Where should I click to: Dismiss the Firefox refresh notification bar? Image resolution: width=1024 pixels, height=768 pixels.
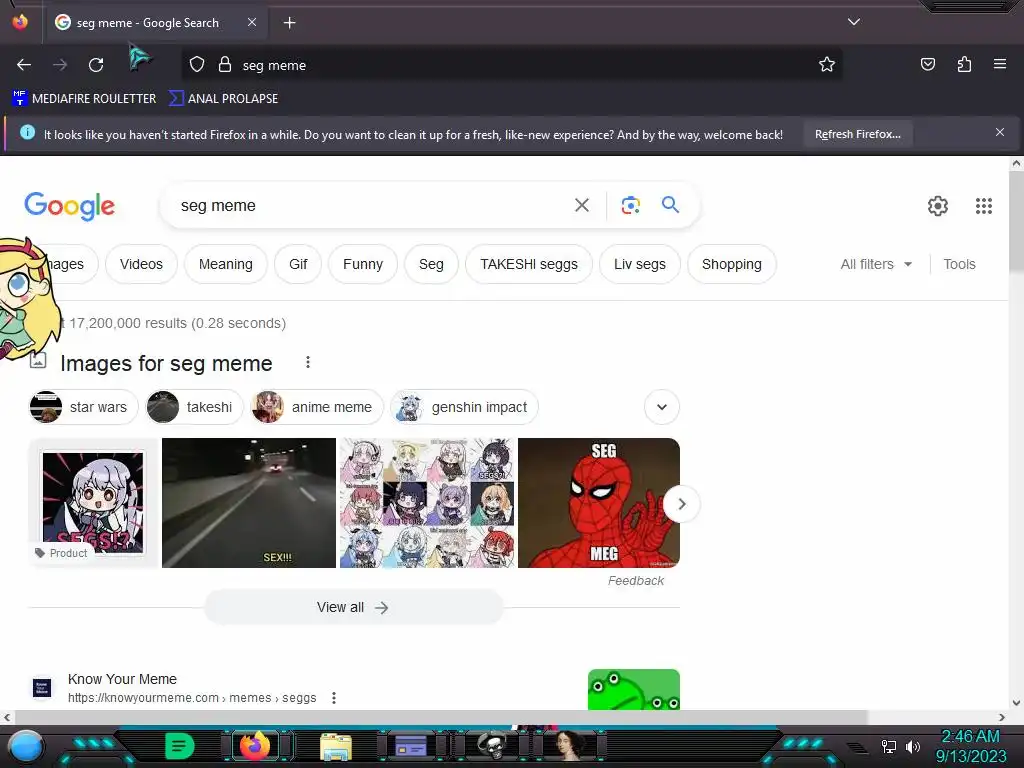coord(999,133)
